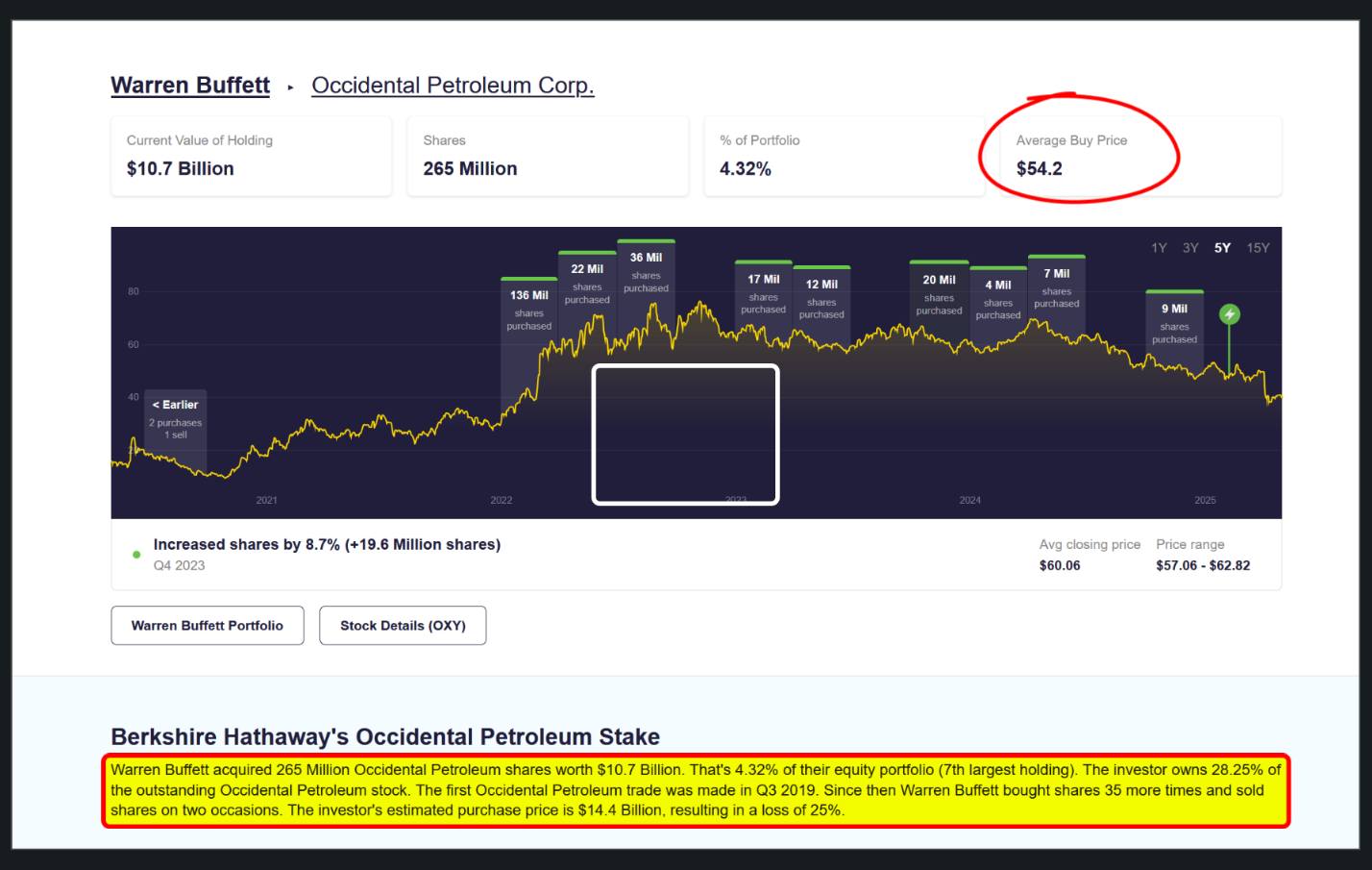Click the Average Buy Price card
Screen dimensions: 1372x870
coord(1139,156)
